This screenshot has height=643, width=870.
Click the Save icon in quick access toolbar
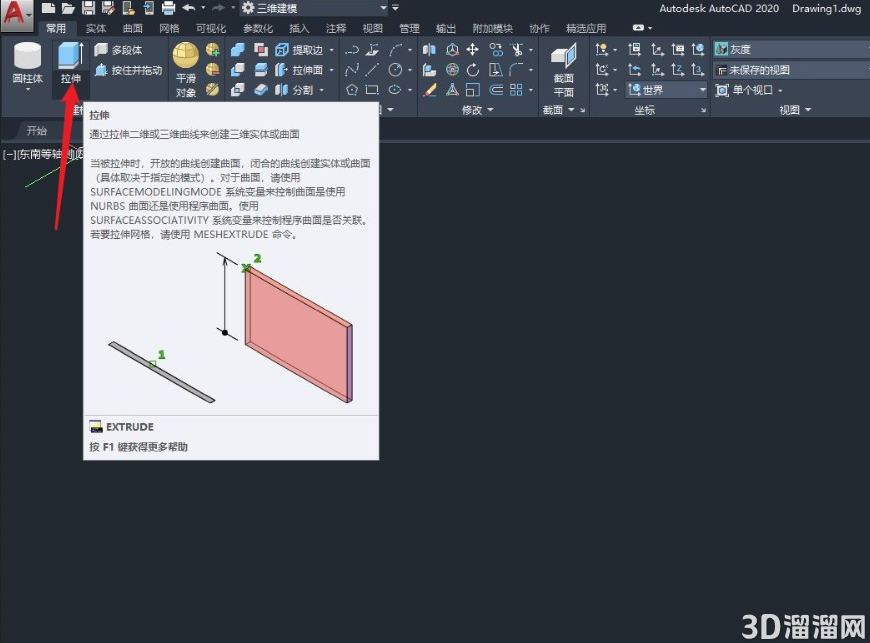[x=88, y=8]
